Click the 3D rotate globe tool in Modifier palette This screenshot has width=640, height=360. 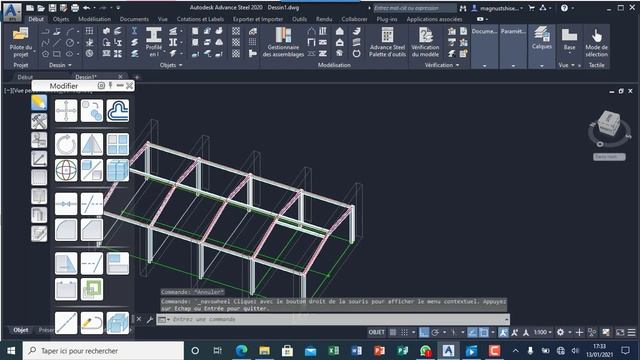tap(66, 170)
